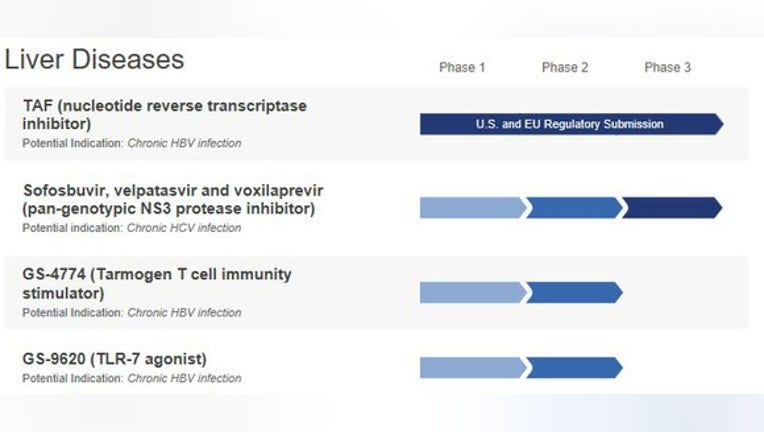Click GS-9620 Phase 2 progress arrow

(x=574, y=368)
